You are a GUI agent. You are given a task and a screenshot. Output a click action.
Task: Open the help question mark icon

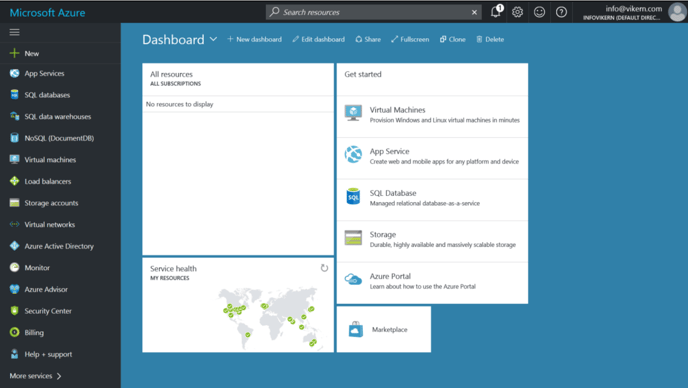pyautogui.click(x=561, y=12)
